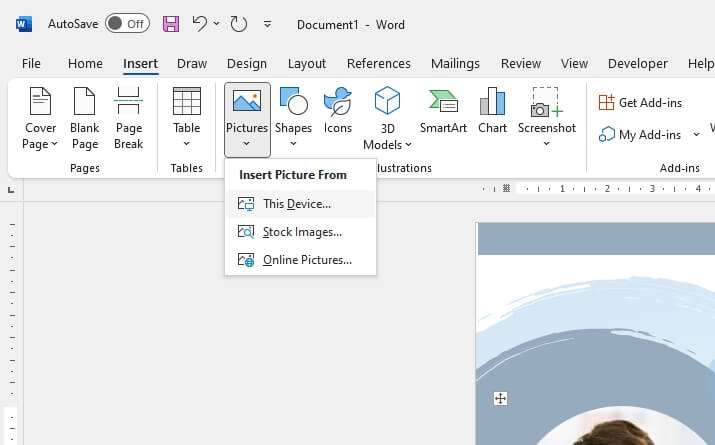Open the View tab
Screen dimensions: 715x445
coord(574,63)
